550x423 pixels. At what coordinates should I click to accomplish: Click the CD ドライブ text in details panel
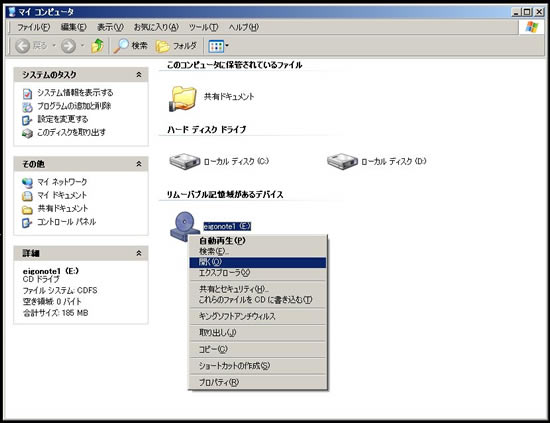point(41,279)
